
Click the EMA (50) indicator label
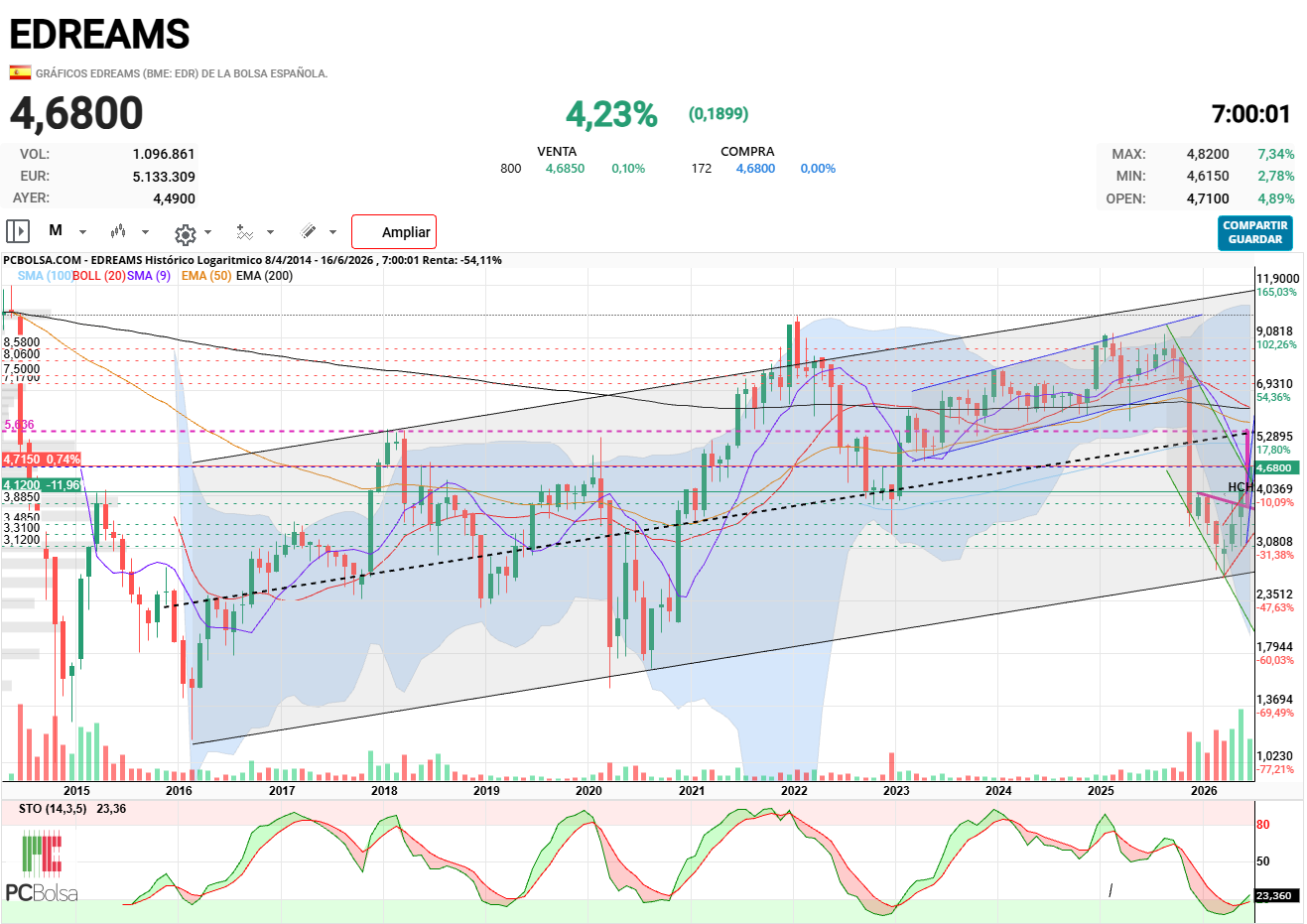[206, 276]
